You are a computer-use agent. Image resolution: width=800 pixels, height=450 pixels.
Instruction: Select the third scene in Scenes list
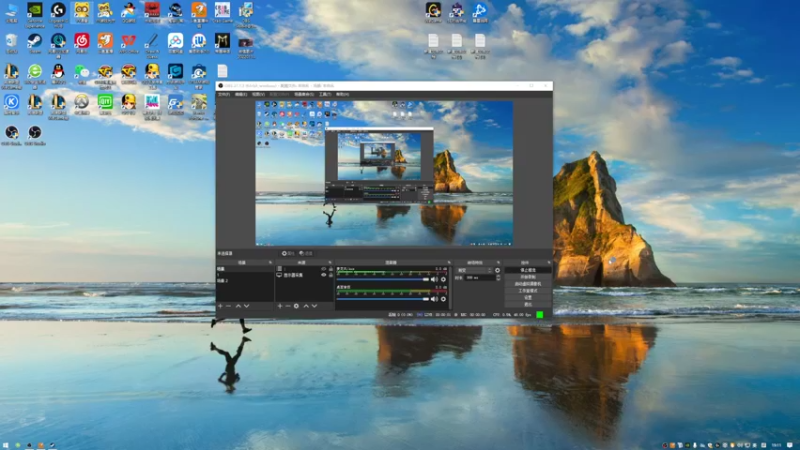pyautogui.click(x=245, y=281)
